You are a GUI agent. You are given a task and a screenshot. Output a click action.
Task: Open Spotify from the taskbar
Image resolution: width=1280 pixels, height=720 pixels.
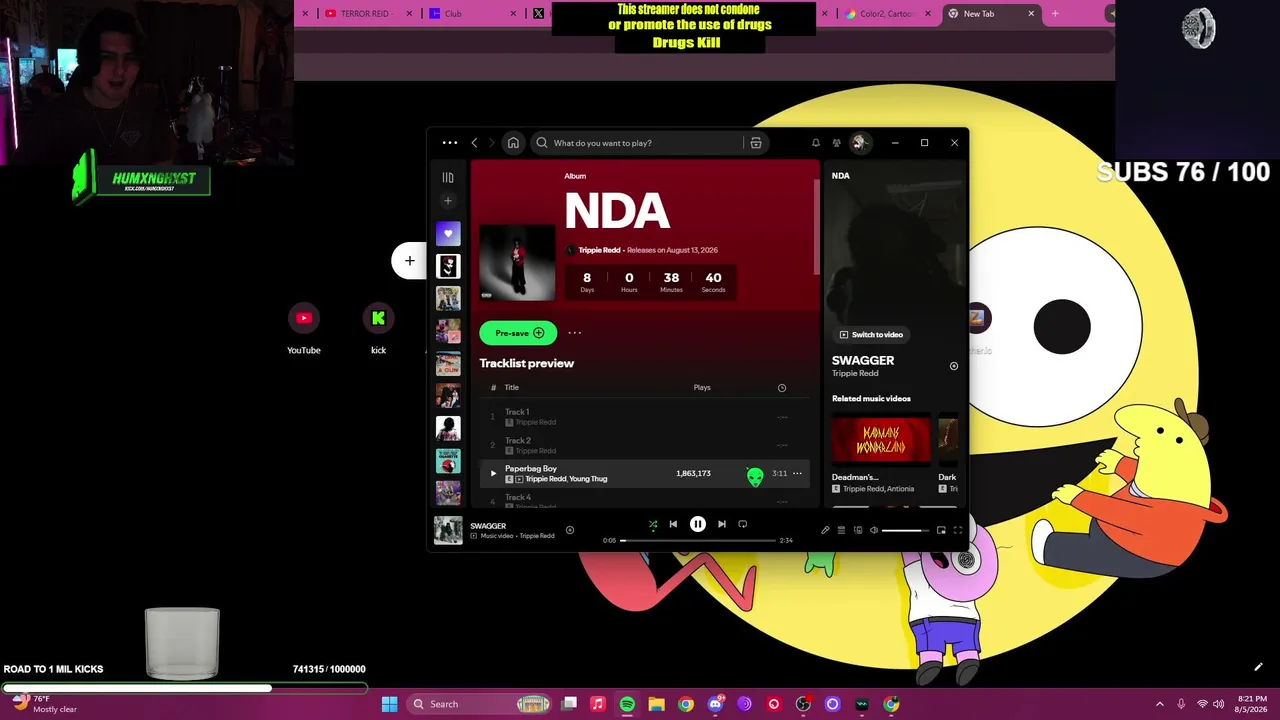pyautogui.click(x=627, y=704)
